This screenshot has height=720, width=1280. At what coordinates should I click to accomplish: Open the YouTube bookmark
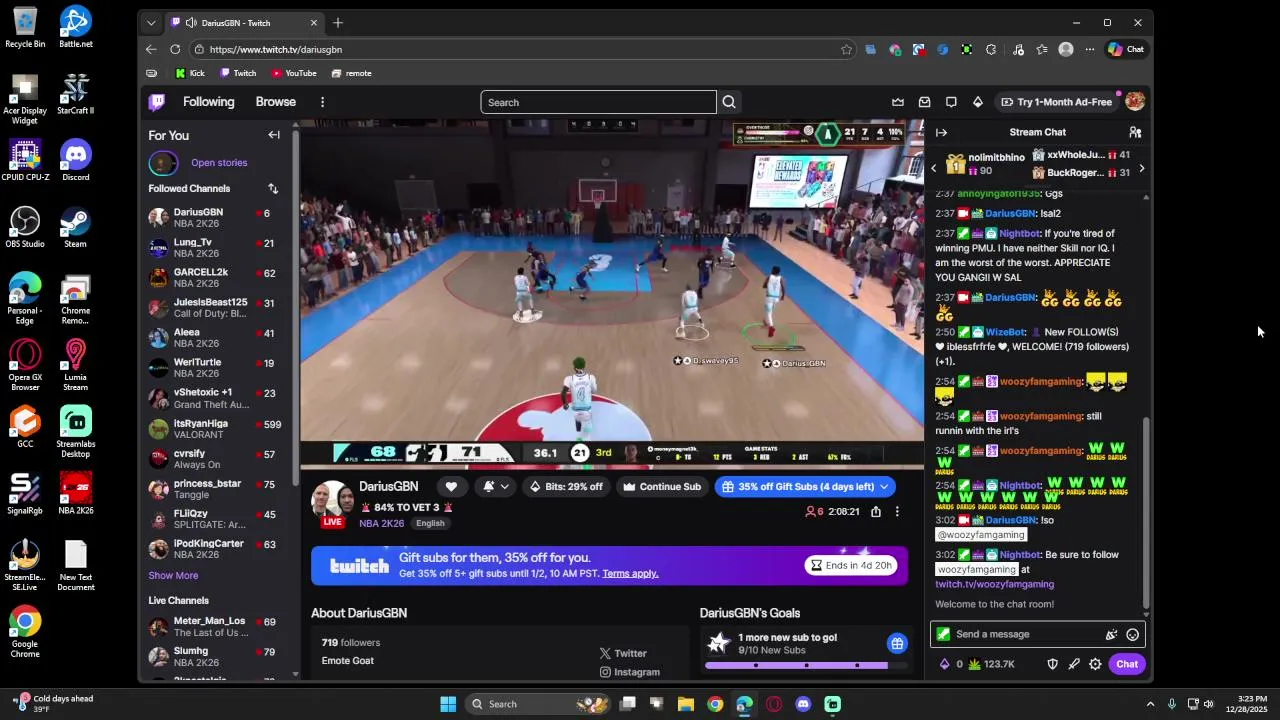pos(294,73)
